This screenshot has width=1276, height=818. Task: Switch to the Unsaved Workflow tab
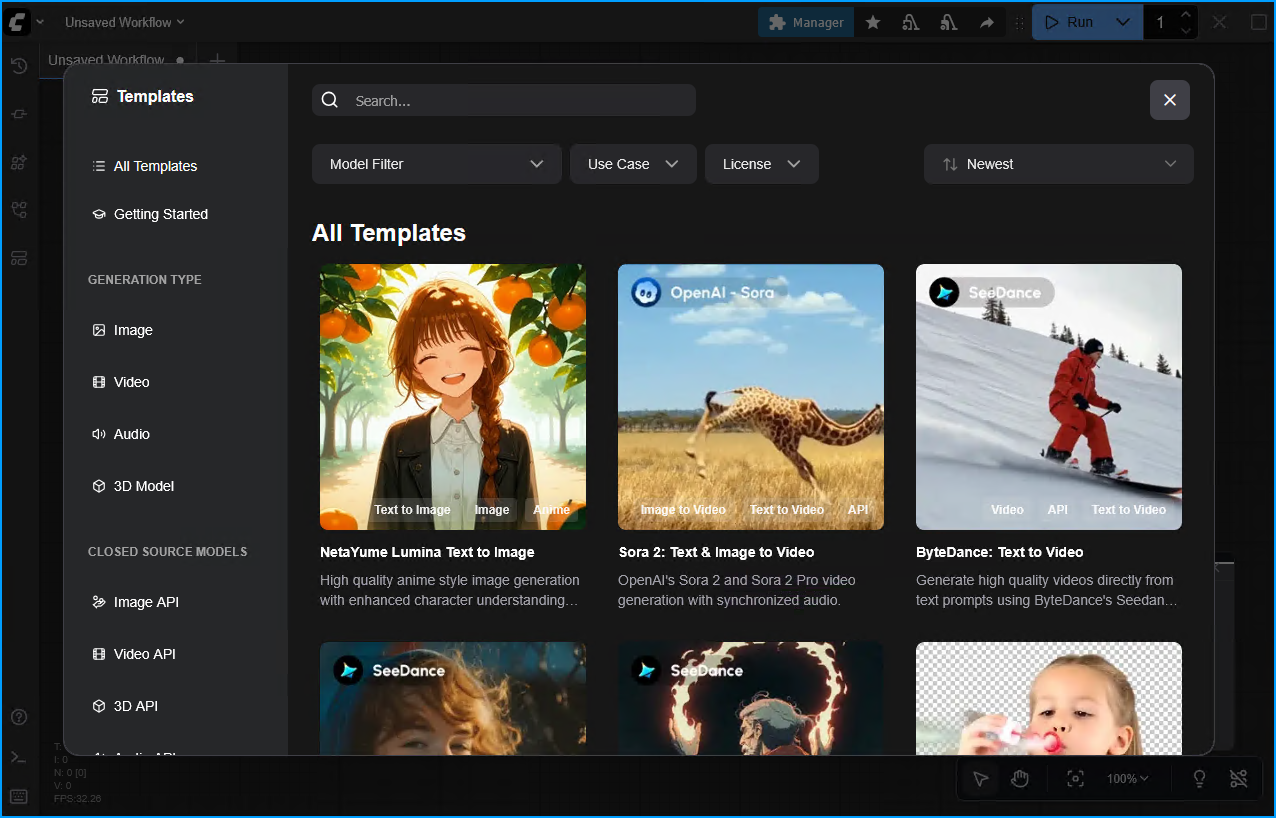tap(107, 60)
